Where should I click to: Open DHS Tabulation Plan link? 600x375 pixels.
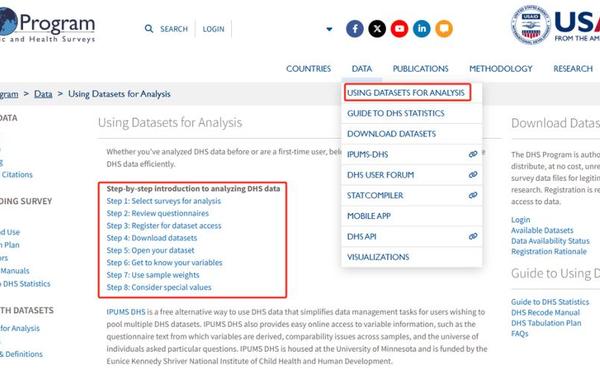tap(546, 323)
